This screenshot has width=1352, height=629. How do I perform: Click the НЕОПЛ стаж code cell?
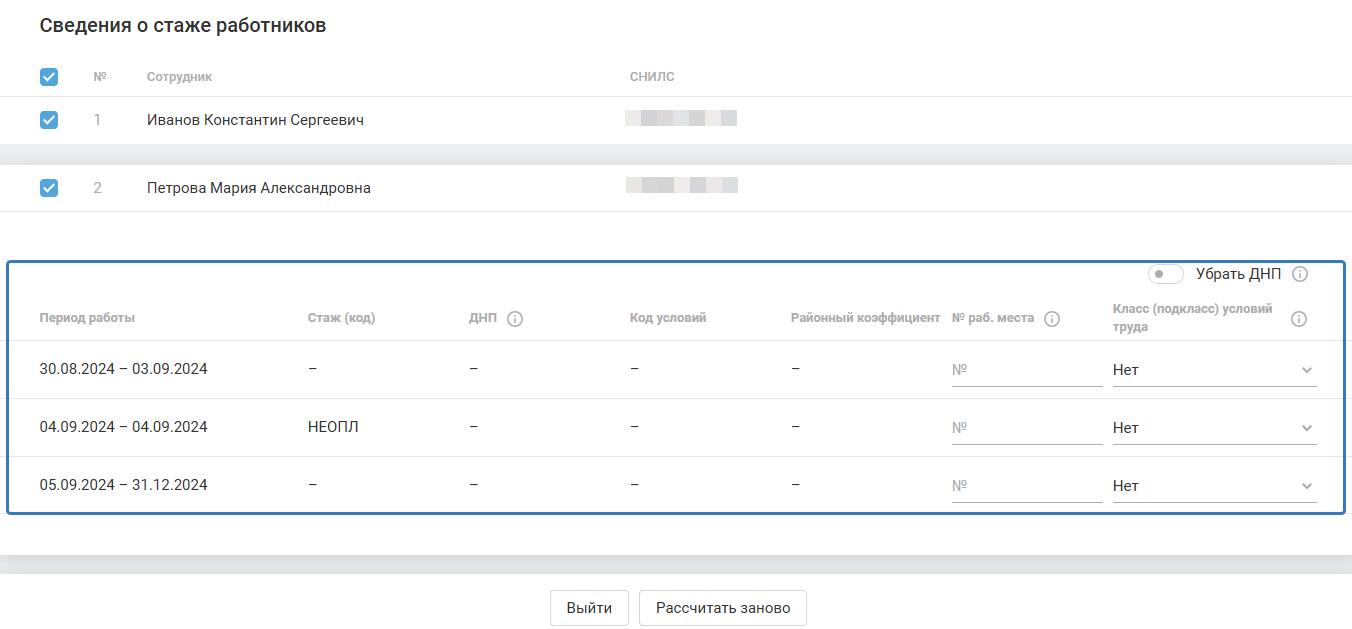pos(333,428)
